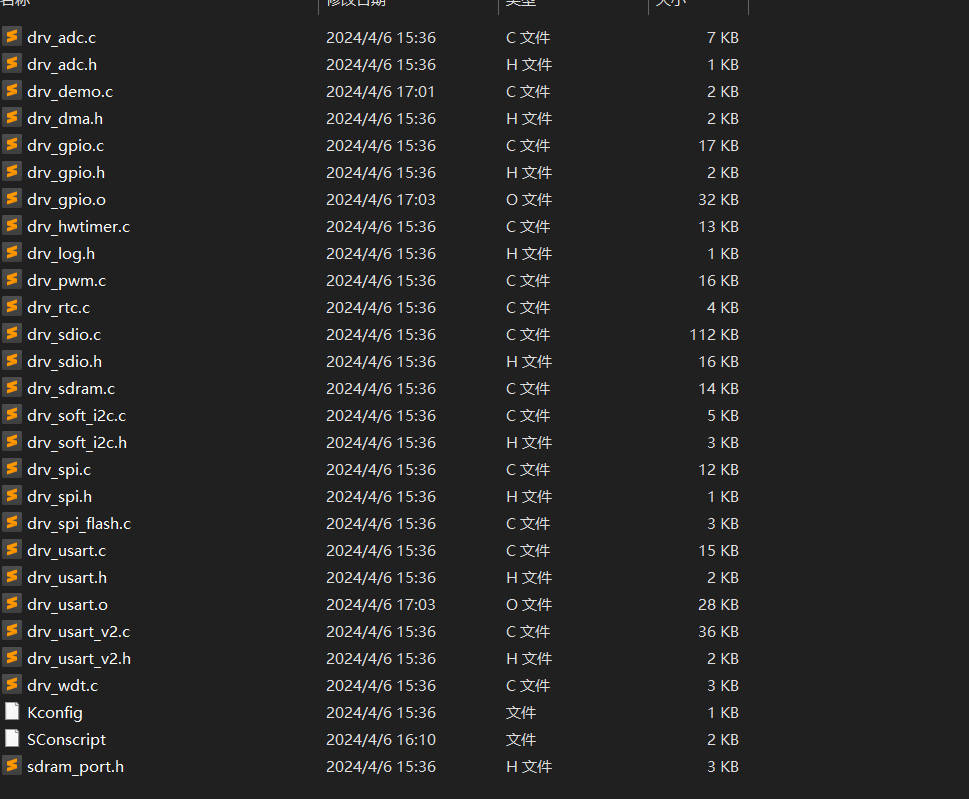Click the 112 KB size value

[x=714, y=334]
